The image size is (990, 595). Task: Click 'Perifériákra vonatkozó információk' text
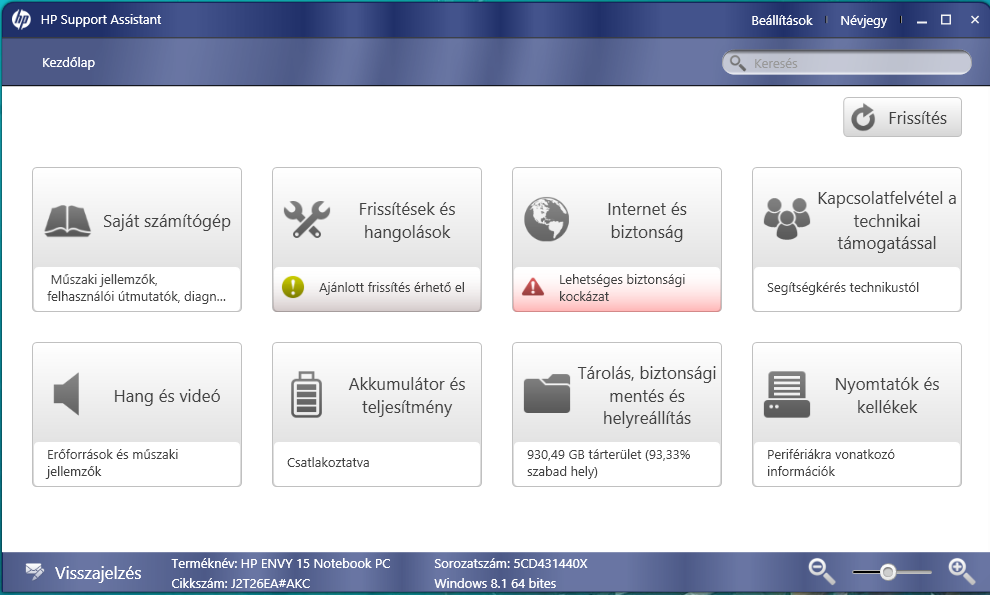[831, 463]
